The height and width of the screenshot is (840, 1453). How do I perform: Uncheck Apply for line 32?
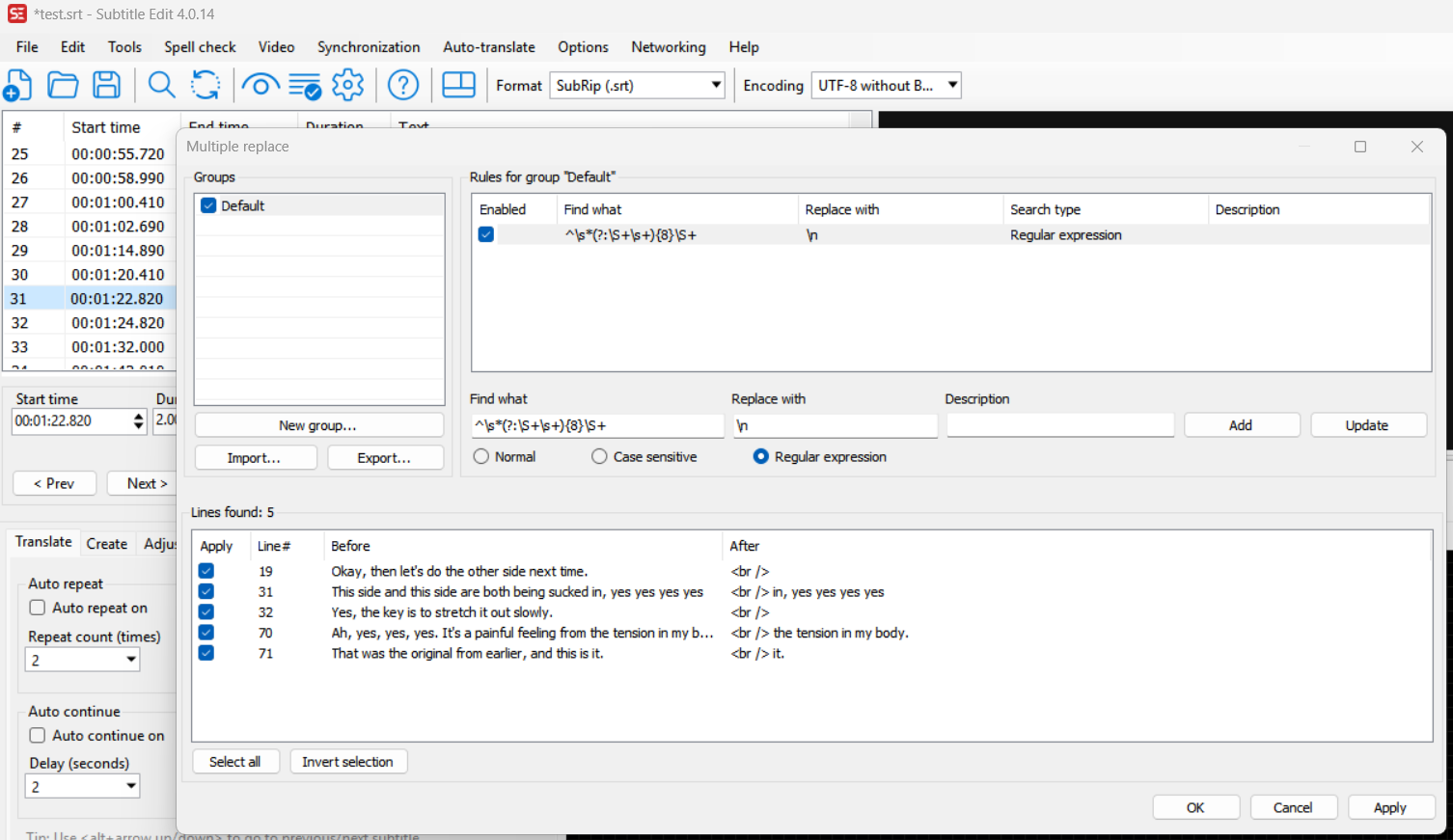click(x=206, y=611)
